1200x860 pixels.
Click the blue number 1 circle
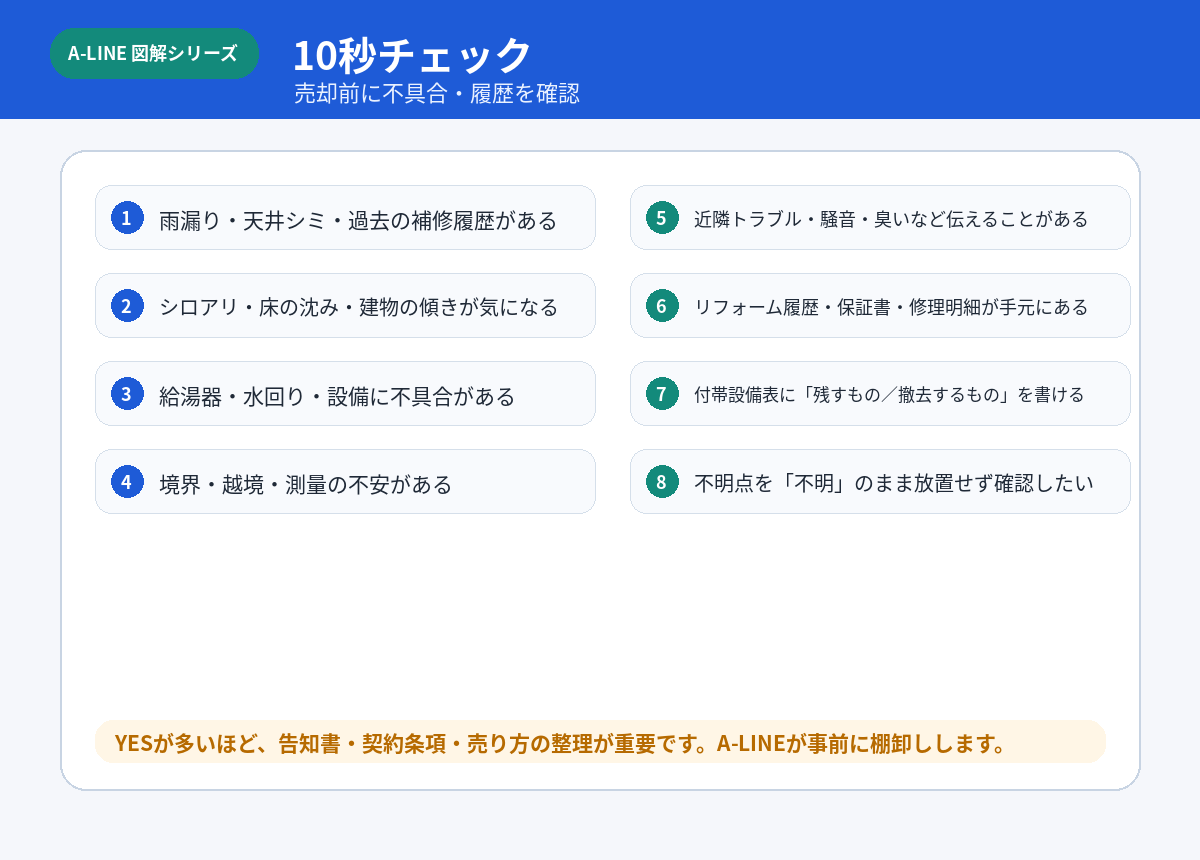[127, 217]
